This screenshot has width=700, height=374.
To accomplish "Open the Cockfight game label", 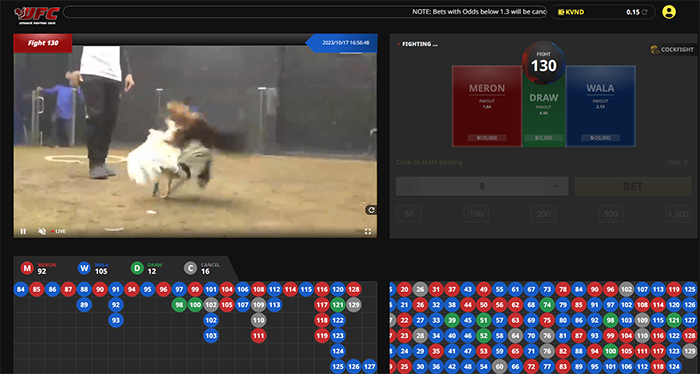I will click(672, 50).
